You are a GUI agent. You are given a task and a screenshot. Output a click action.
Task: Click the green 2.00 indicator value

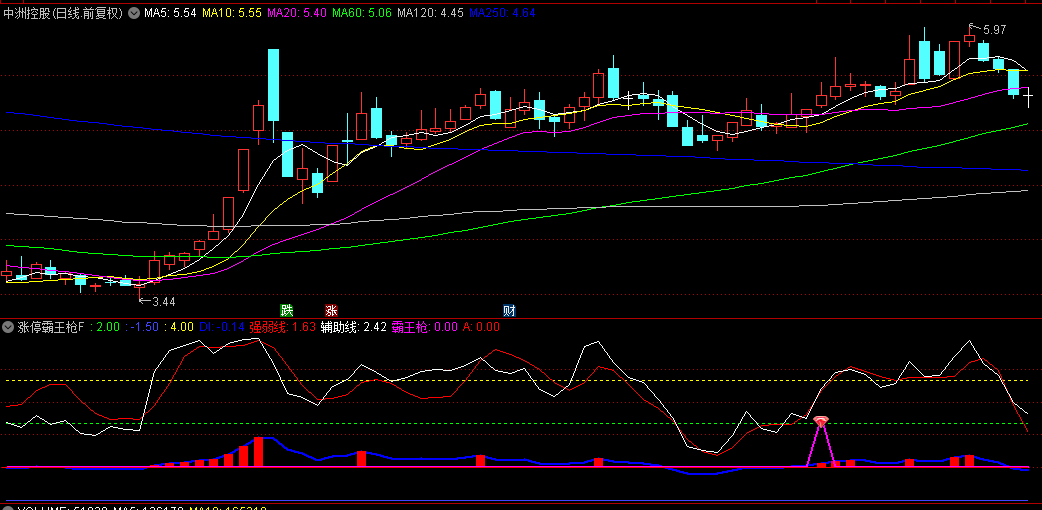108,326
